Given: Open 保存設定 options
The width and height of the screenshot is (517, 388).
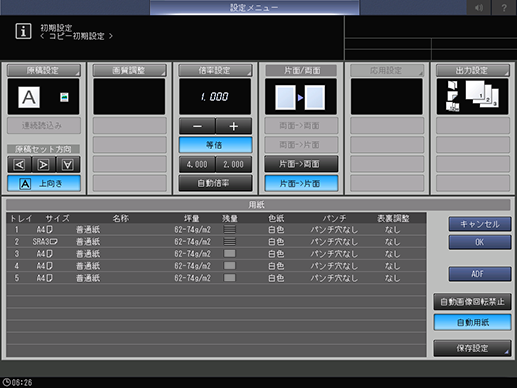Looking at the screenshot, I should point(472,348).
